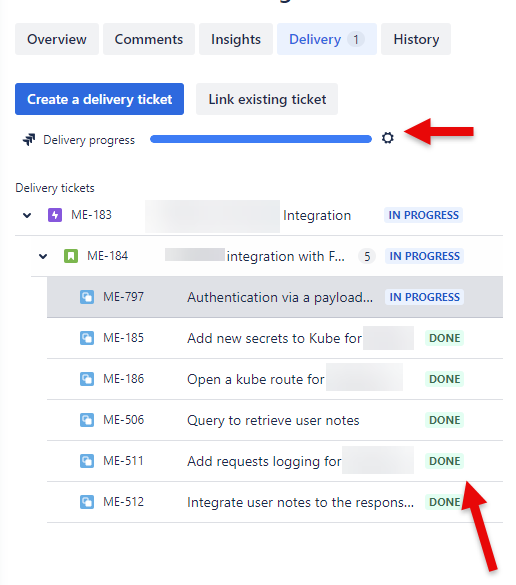The image size is (516, 585).
Task: Click the 'Integration' title of ME-183
Action: pos(317,215)
